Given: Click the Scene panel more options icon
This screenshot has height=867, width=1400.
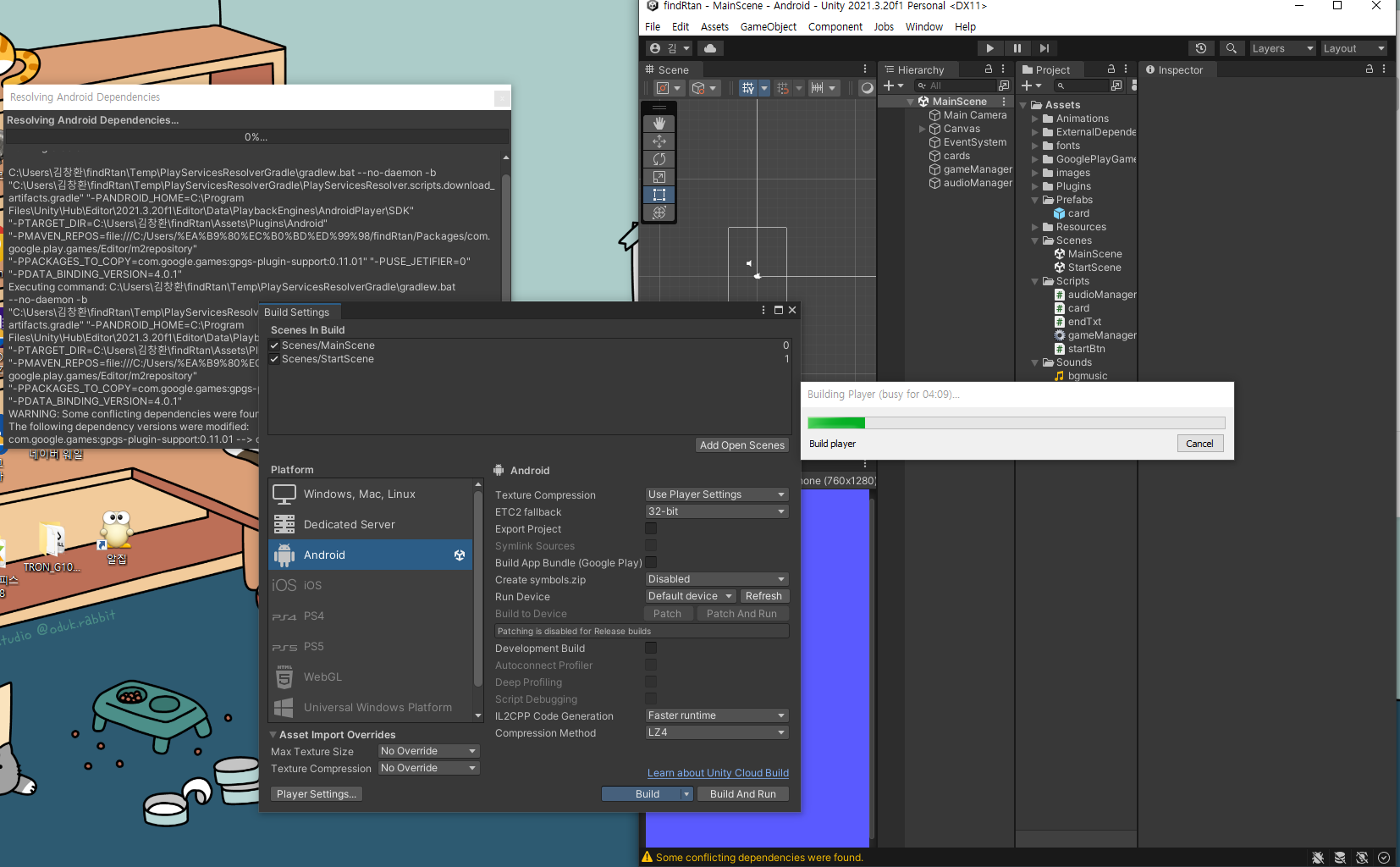Looking at the screenshot, I should coord(865,69).
